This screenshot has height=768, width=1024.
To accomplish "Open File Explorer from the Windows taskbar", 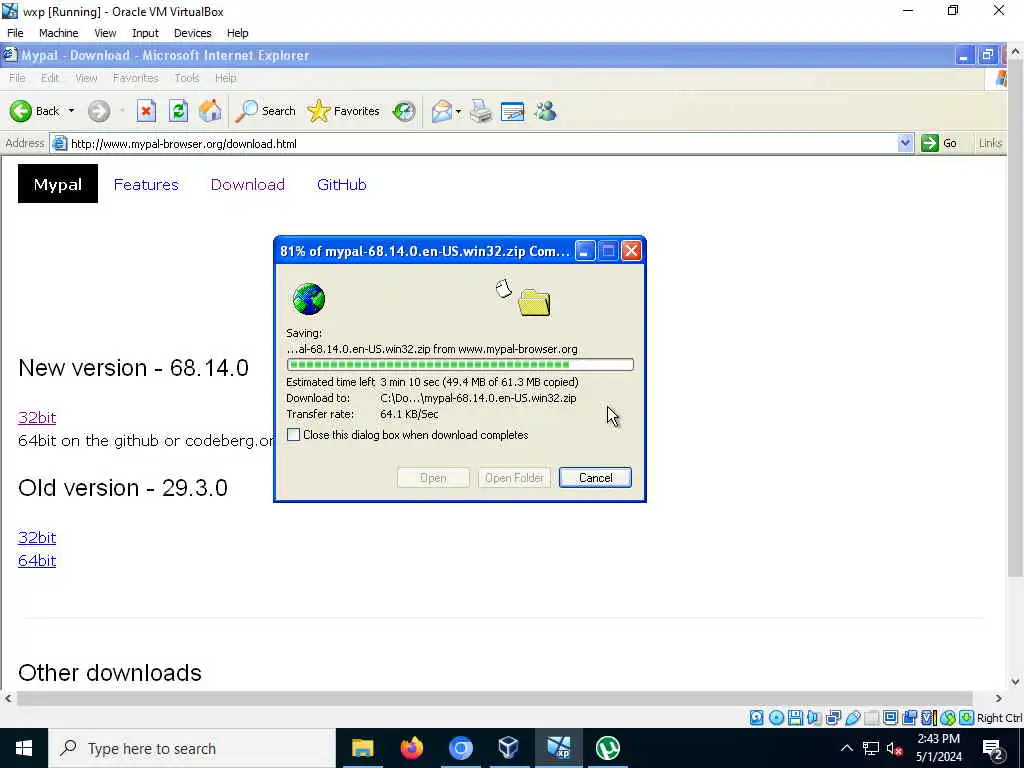I will point(362,748).
